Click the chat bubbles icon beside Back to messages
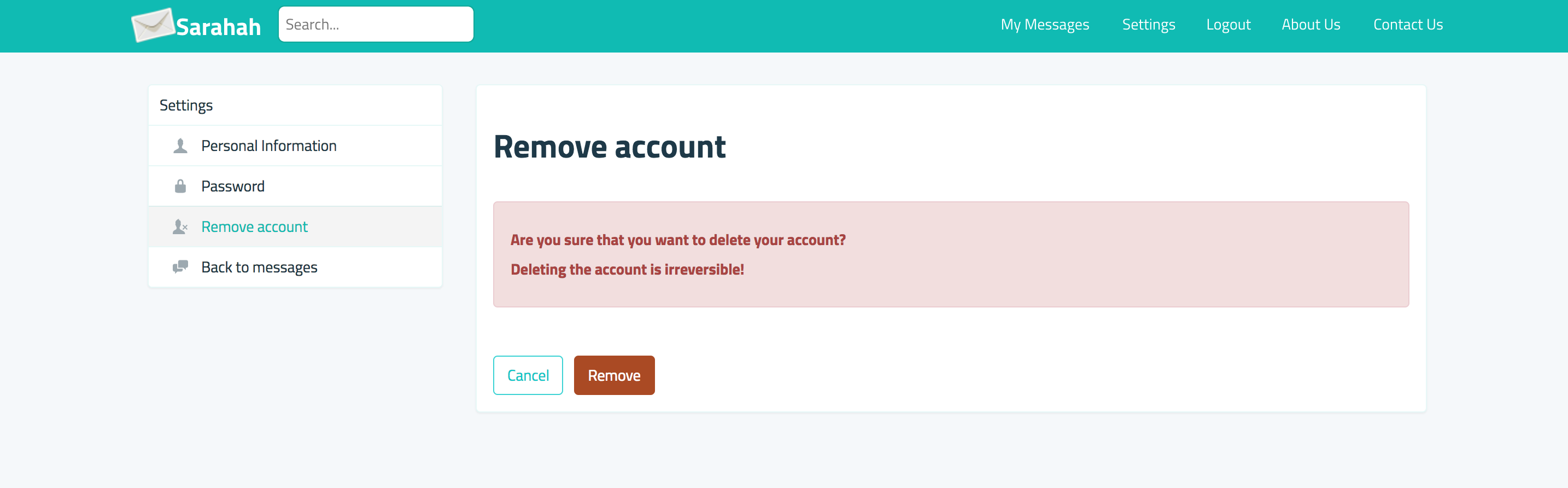The width and height of the screenshot is (1568, 488). pyautogui.click(x=180, y=267)
